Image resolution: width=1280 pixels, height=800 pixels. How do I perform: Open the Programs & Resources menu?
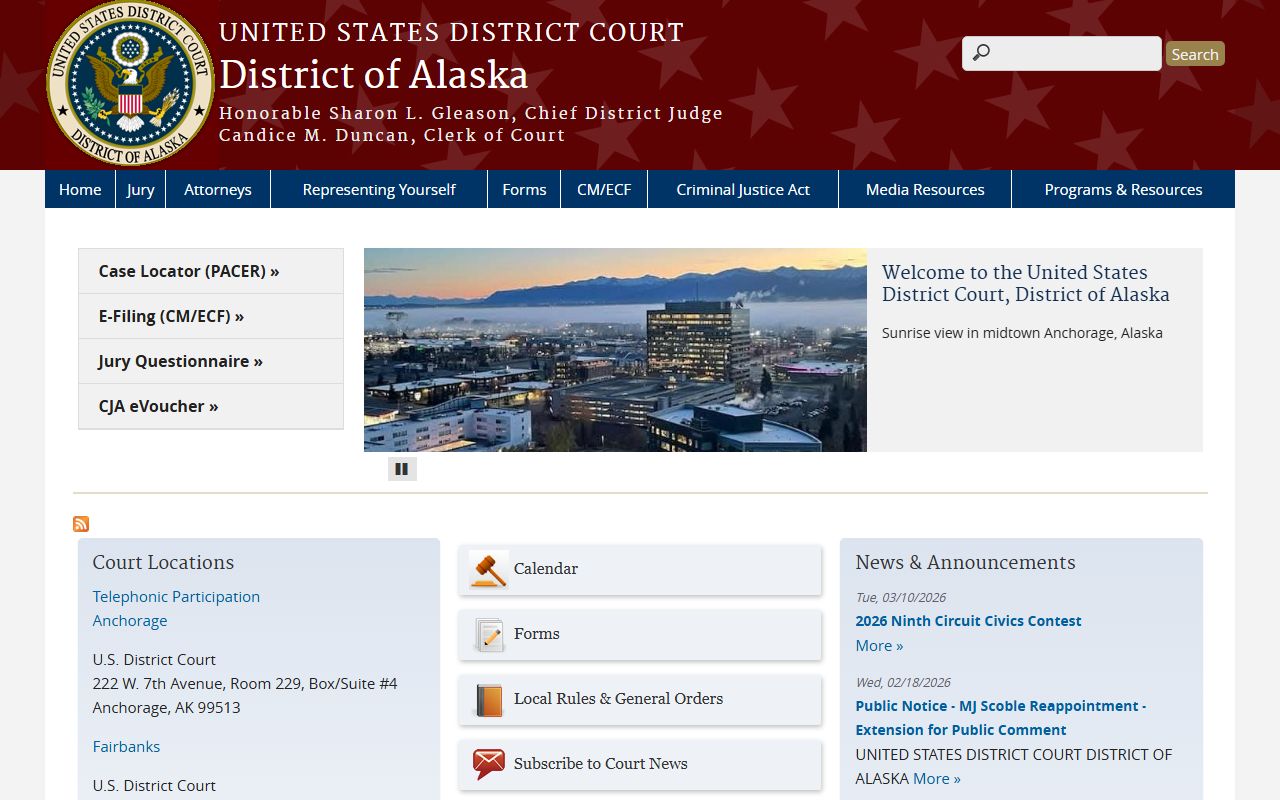pos(1123,189)
